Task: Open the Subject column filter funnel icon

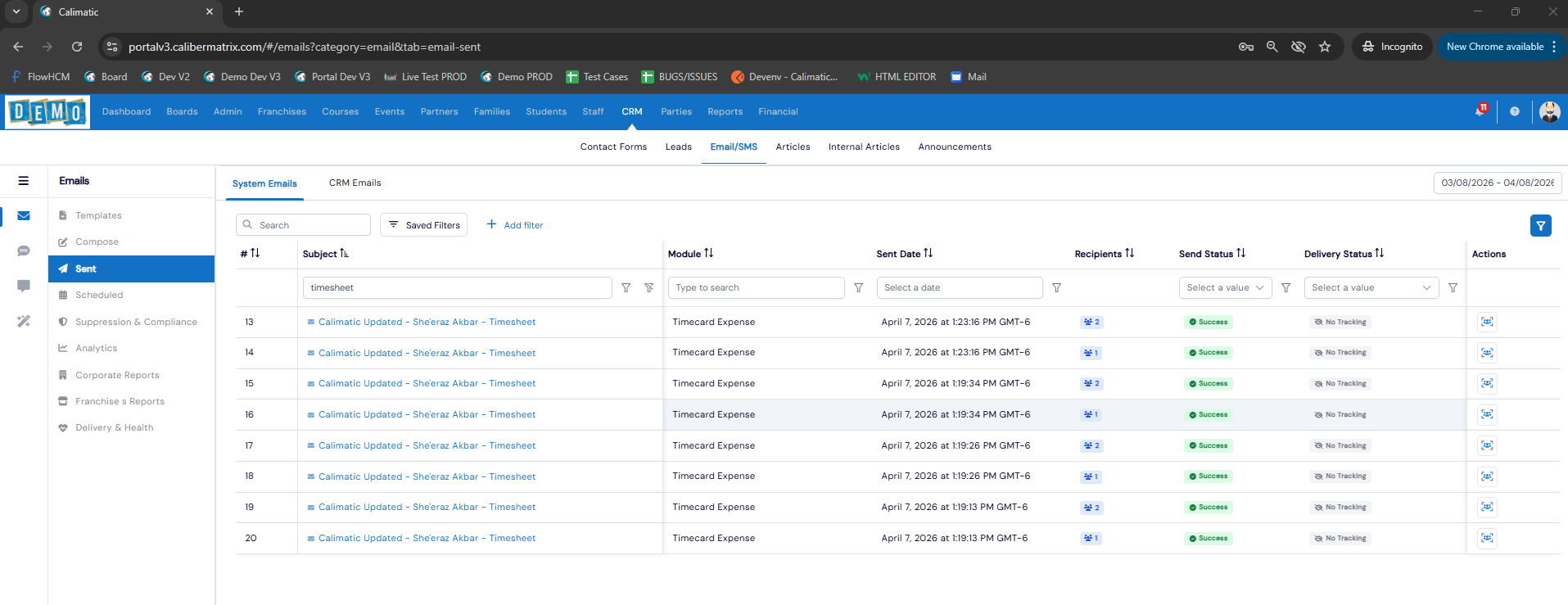Action: pyautogui.click(x=626, y=288)
